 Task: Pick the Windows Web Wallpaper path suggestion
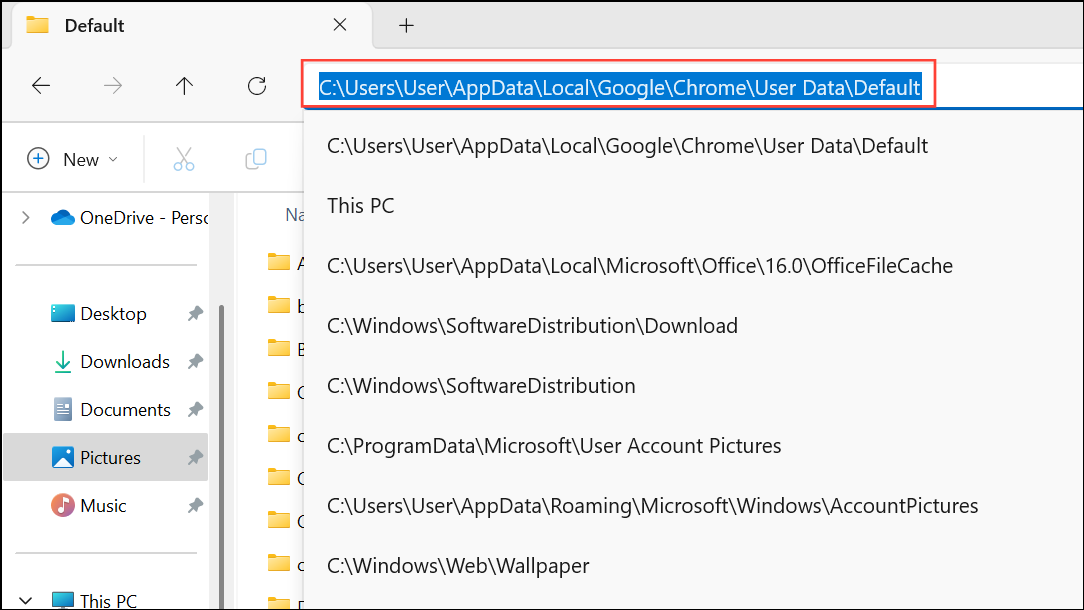point(458,566)
